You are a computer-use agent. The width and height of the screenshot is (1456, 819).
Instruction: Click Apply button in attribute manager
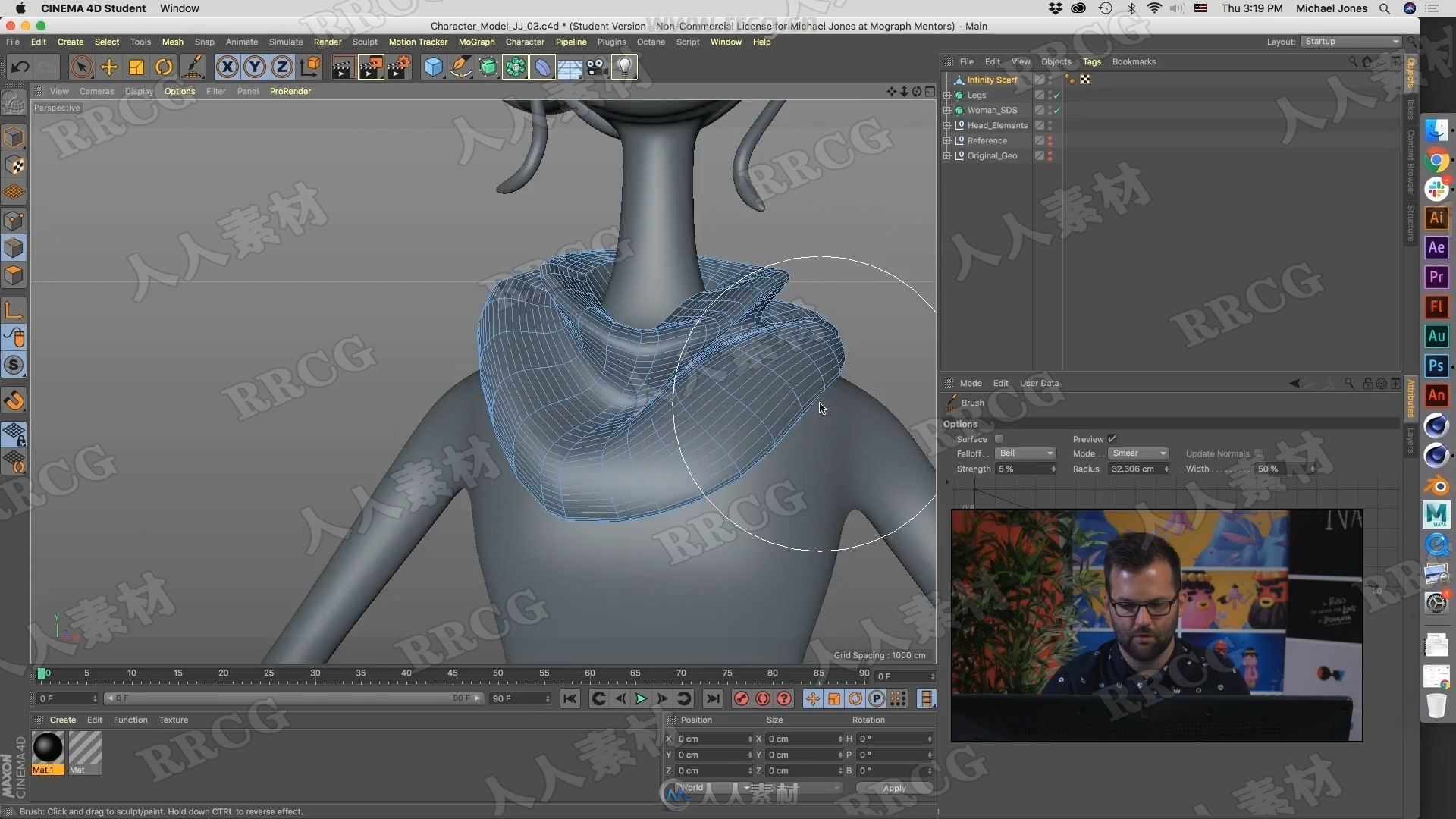(x=893, y=788)
